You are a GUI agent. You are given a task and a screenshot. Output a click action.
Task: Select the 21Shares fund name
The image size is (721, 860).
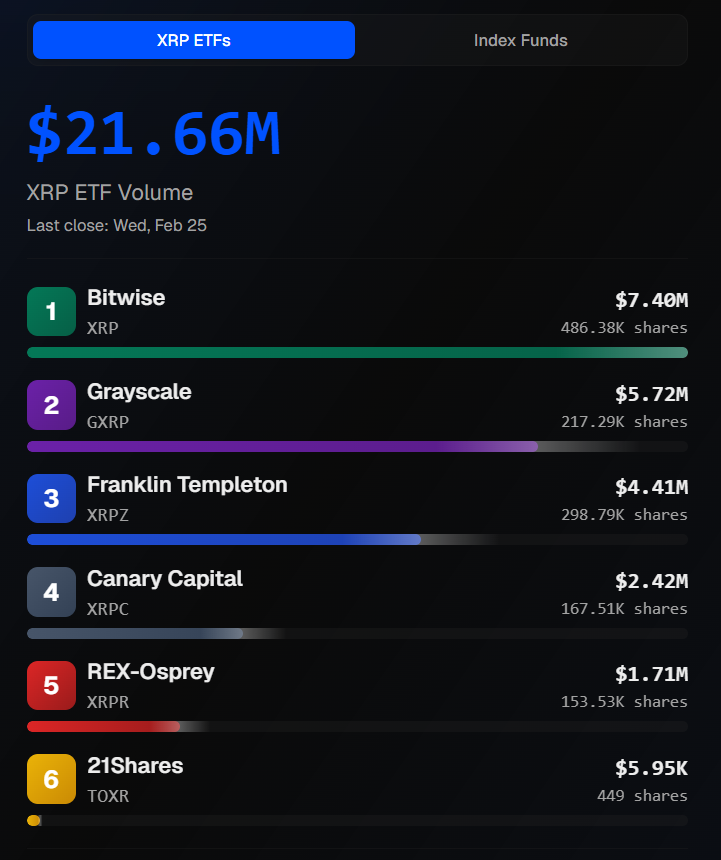click(x=135, y=766)
